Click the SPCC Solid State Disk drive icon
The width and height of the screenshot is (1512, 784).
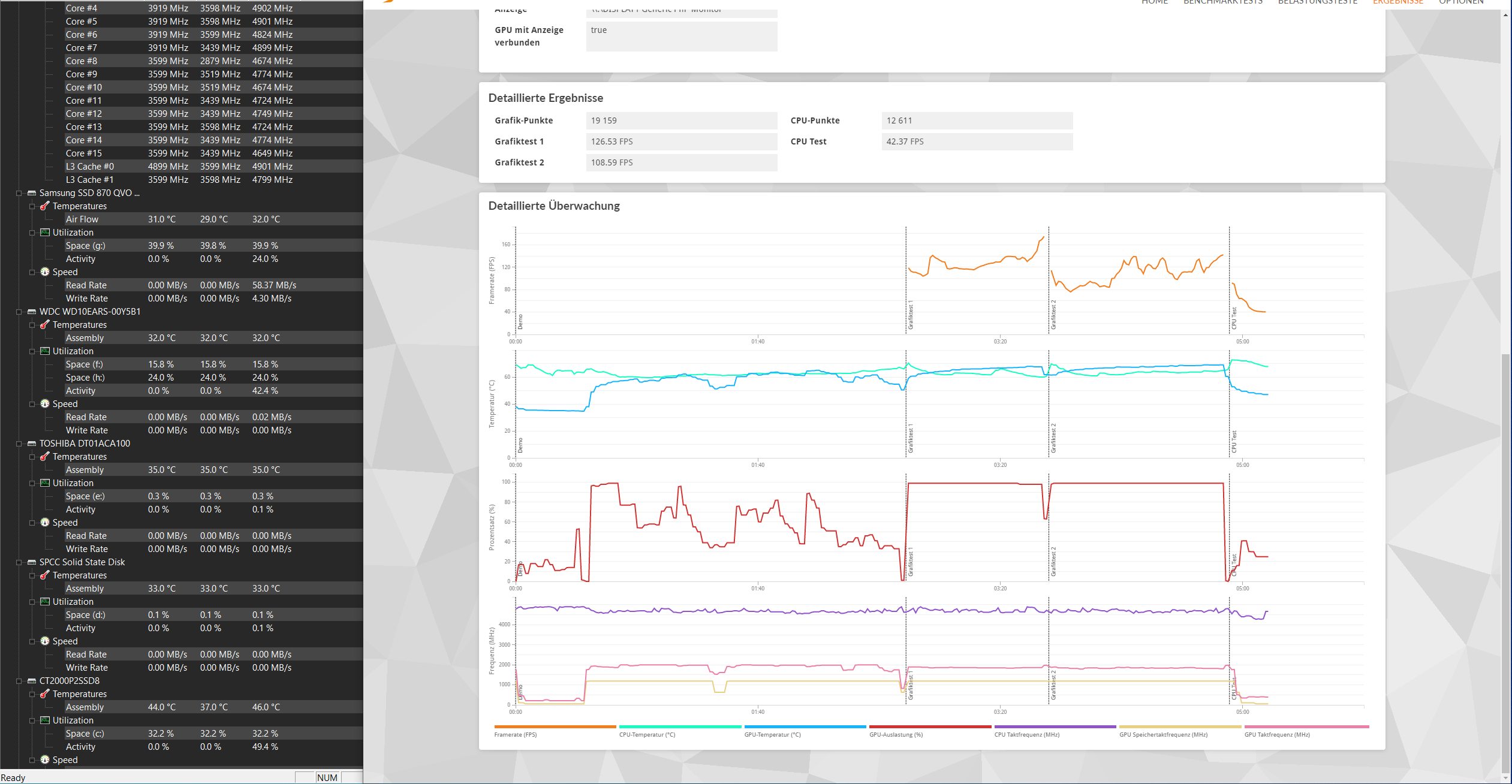pos(32,562)
